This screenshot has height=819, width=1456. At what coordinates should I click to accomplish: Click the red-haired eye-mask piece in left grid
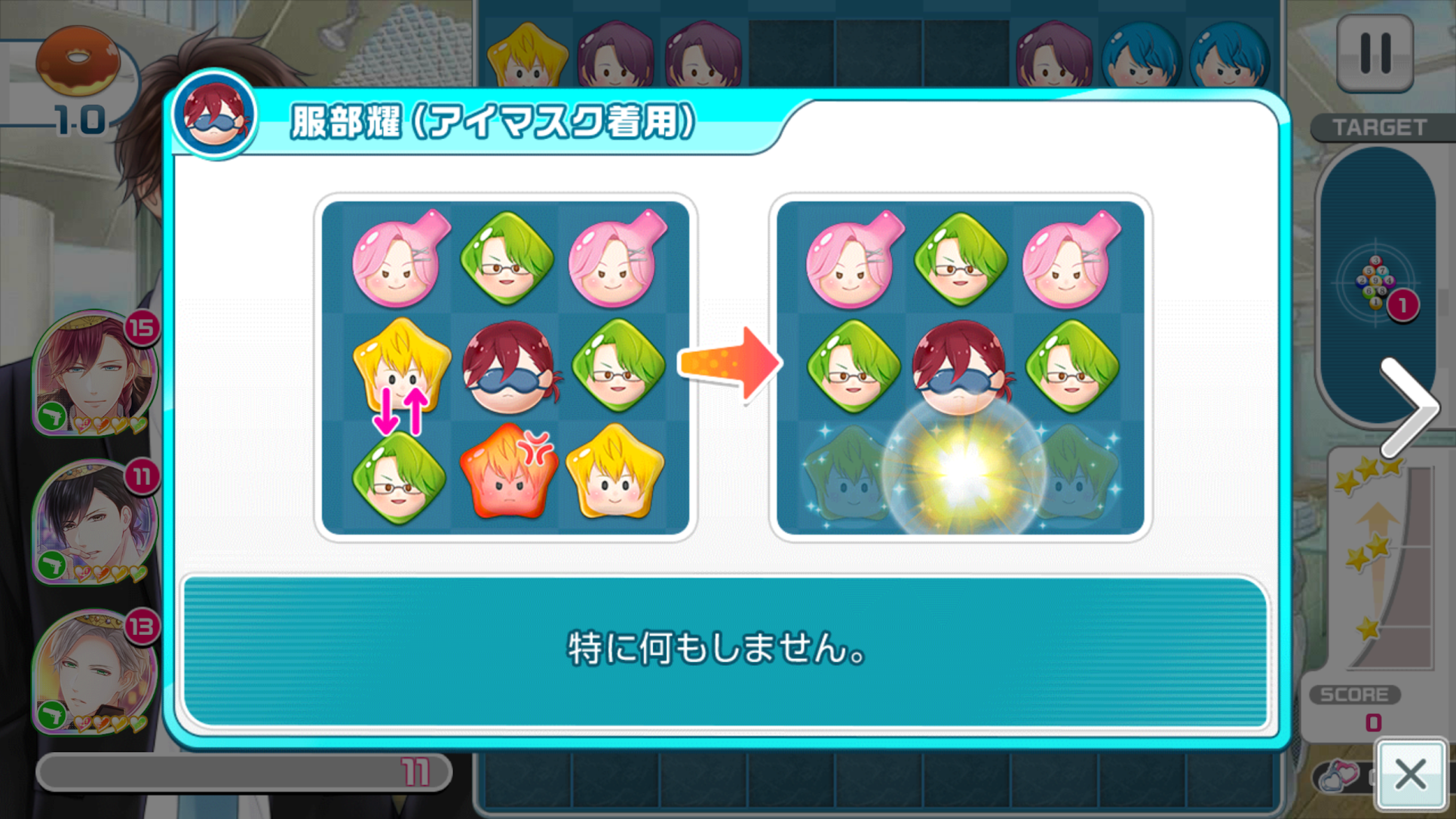tap(508, 367)
